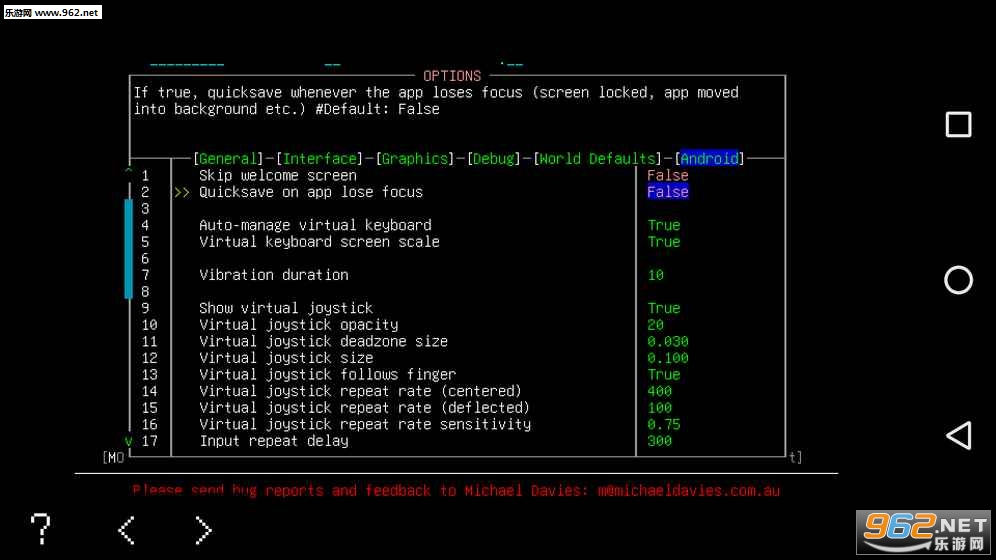Switch to the General tab
996x560 pixels.
point(227,158)
